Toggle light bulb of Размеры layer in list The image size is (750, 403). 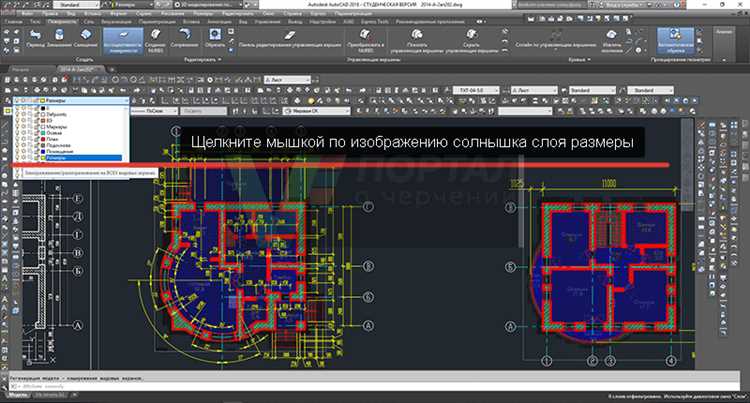pos(17,158)
